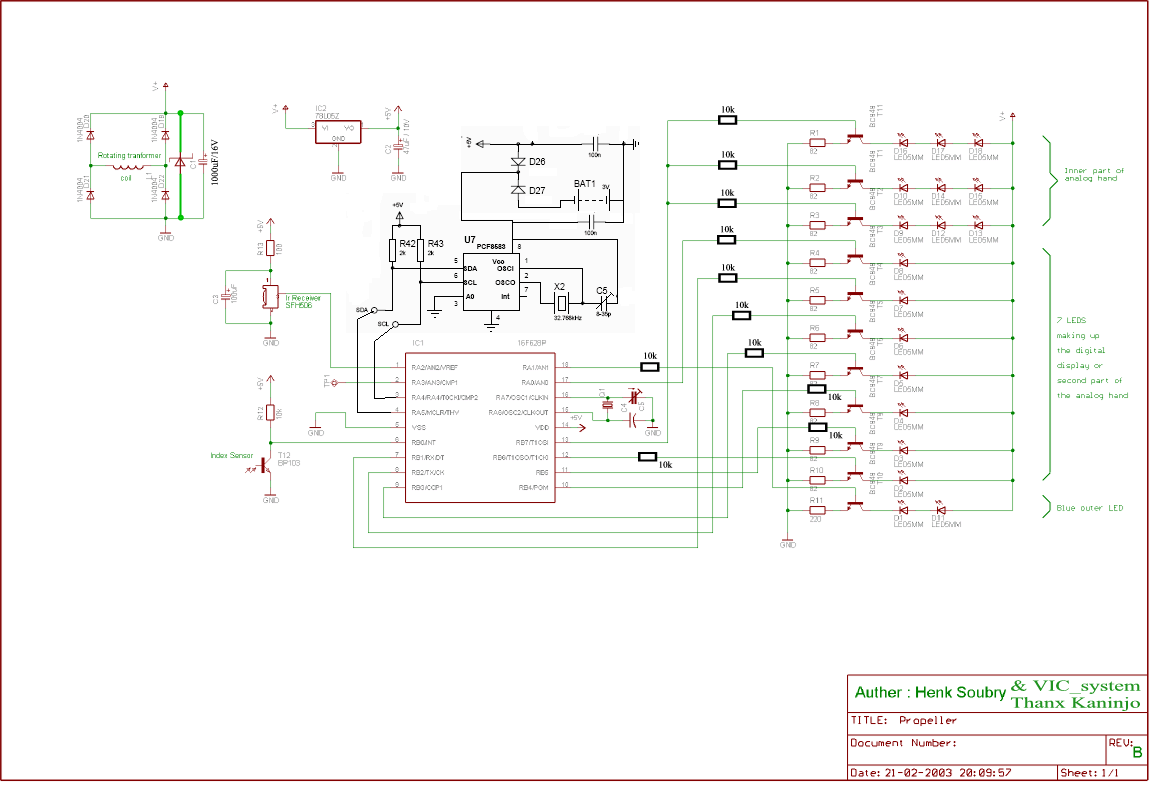1152x785 pixels.
Task: Click the Rotating transformer coil symbol
Action: click(129, 168)
